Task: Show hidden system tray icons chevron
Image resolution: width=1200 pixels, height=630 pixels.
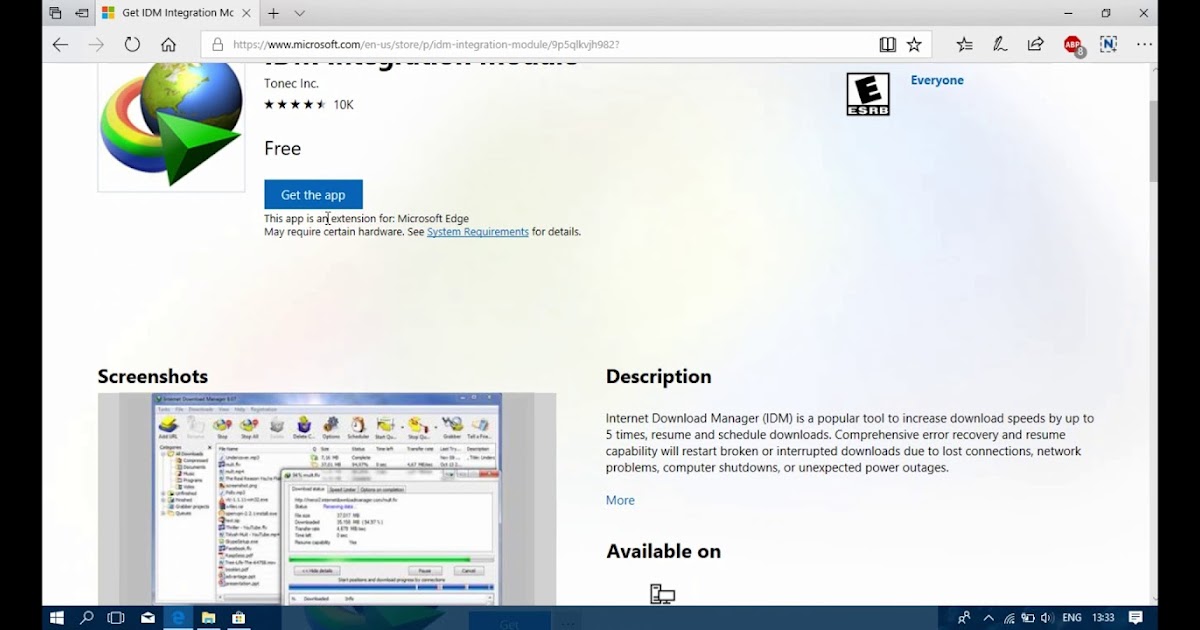Action: point(989,618)
